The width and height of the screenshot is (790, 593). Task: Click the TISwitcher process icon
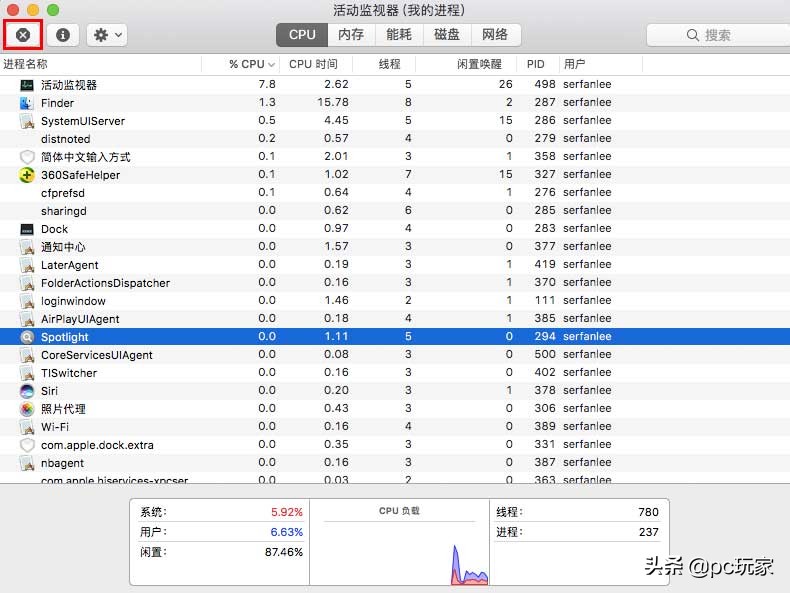[x=27, y=373]
